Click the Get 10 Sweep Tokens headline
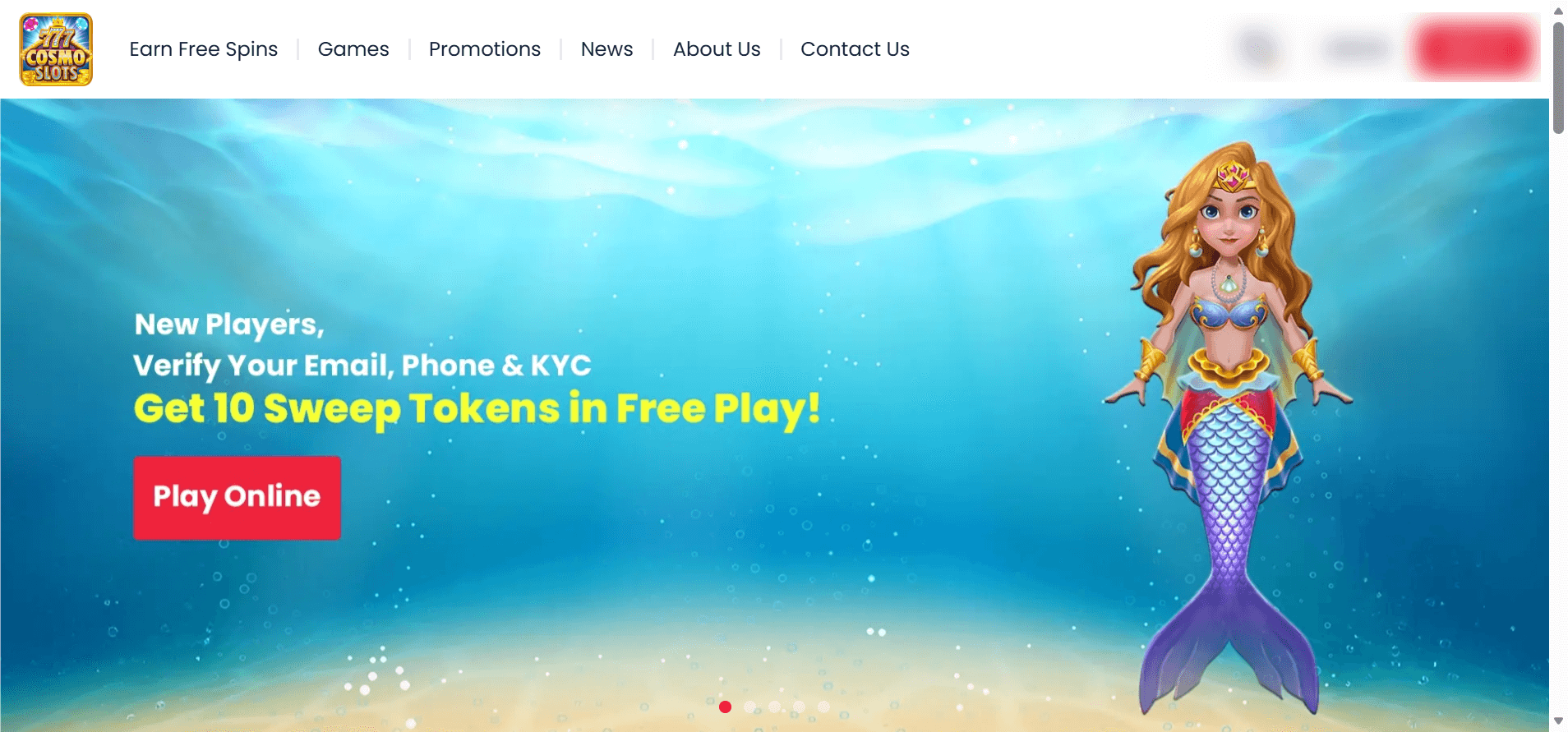Image resolution: width=1568 pixels, height=732 pixels. click(x=477, y=409)
